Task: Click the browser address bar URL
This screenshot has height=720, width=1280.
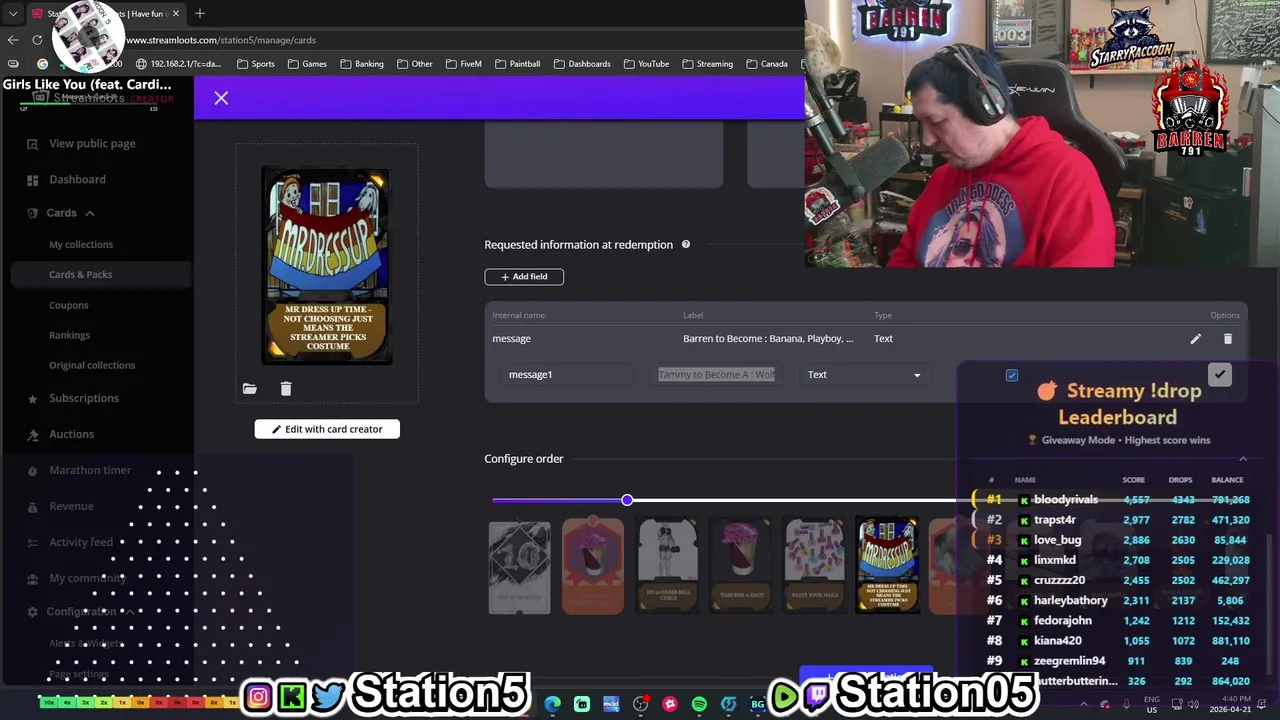Action: click(x=221, y=40)
